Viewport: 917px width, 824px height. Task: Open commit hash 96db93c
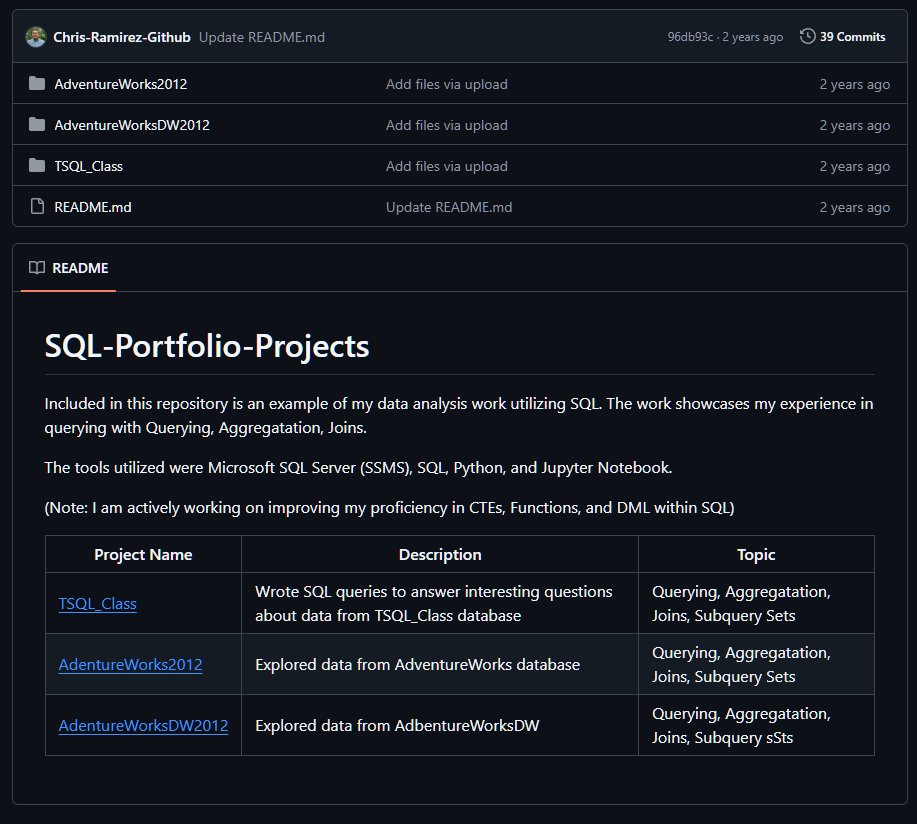[x=690, y=37]
